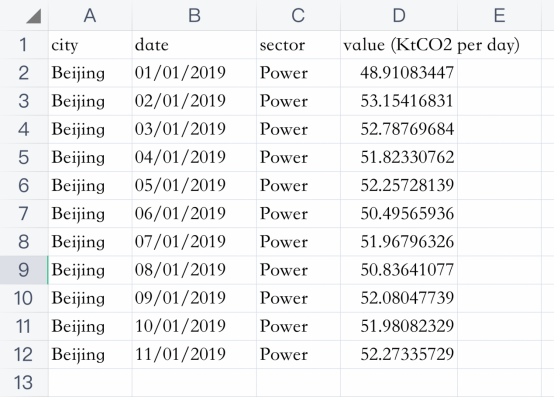The image size is (554, 397).
Task: Select row 9 header
Action: pos(24,270)
